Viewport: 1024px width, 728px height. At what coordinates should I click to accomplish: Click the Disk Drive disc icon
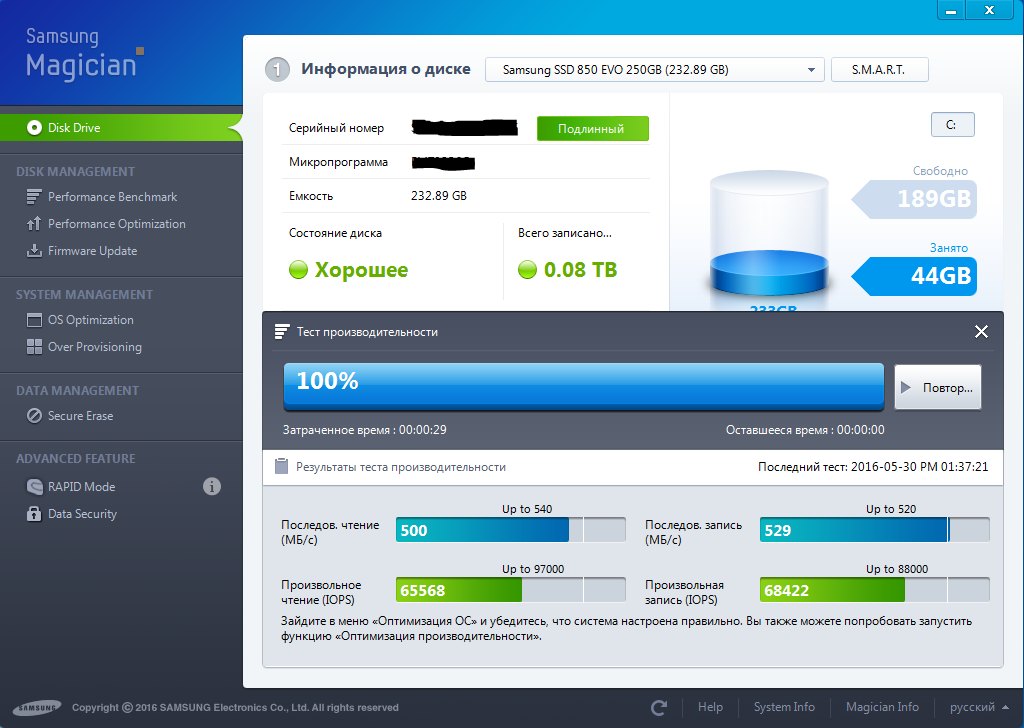tap(34, 127)
